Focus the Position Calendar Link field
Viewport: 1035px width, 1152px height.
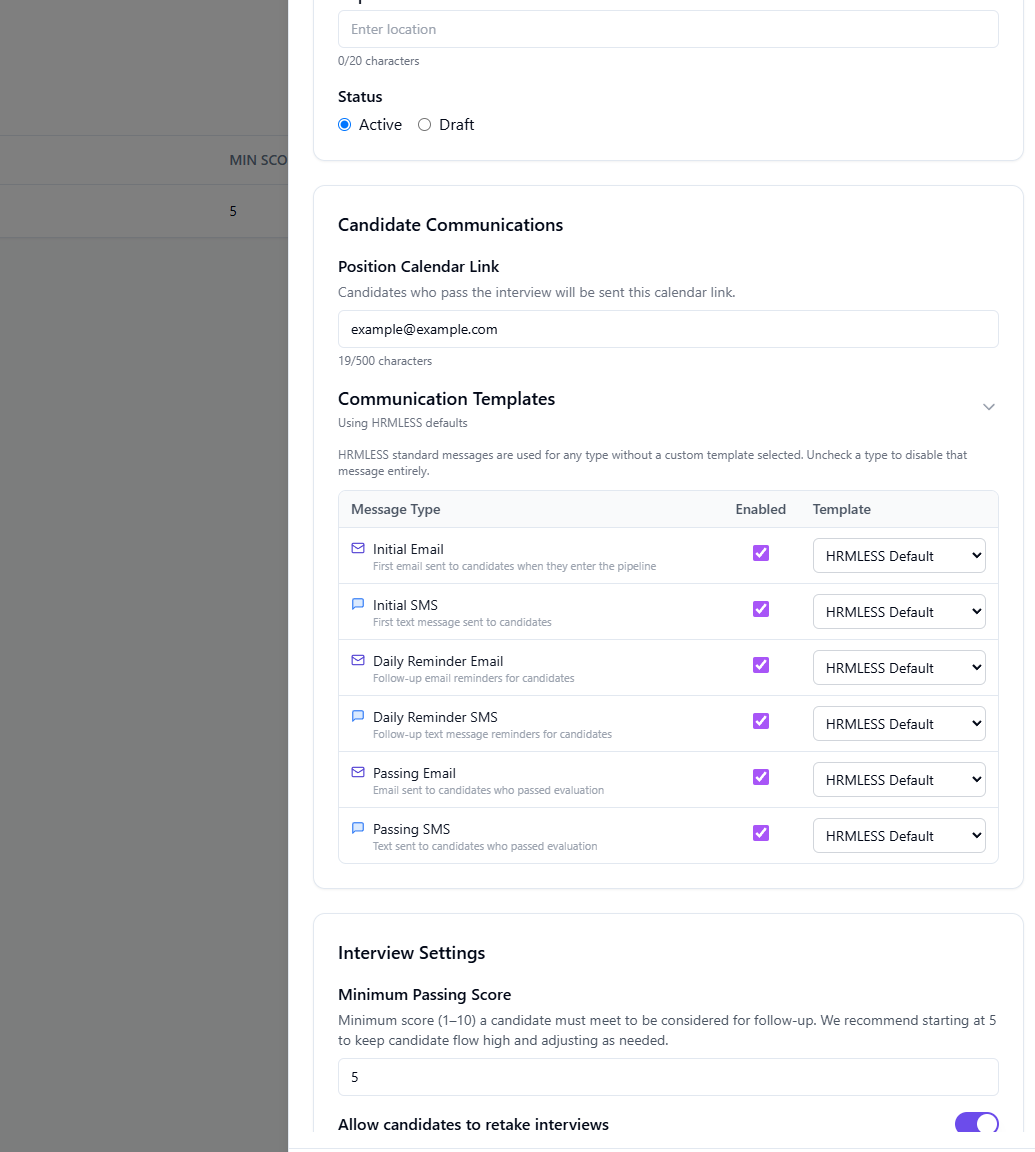click(x=668, y=329)
